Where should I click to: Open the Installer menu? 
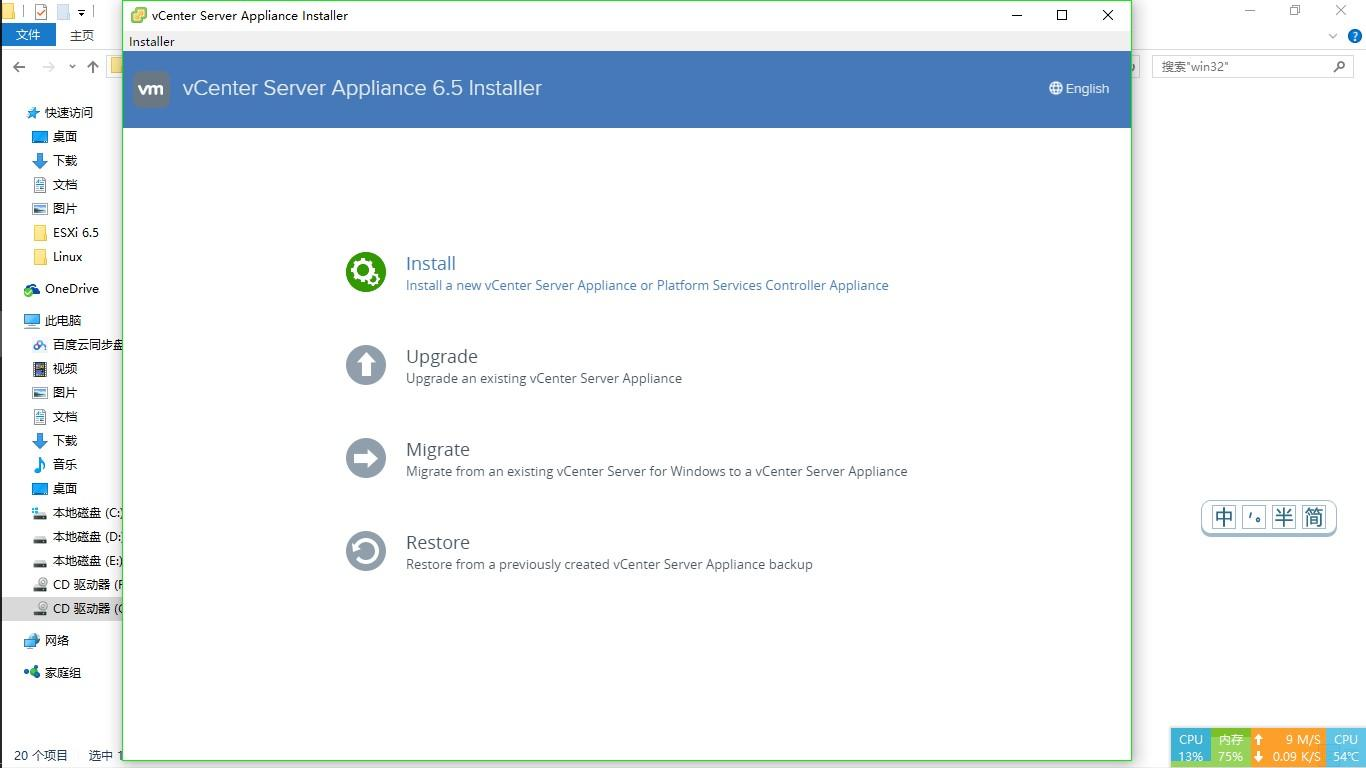click(152, 41)
